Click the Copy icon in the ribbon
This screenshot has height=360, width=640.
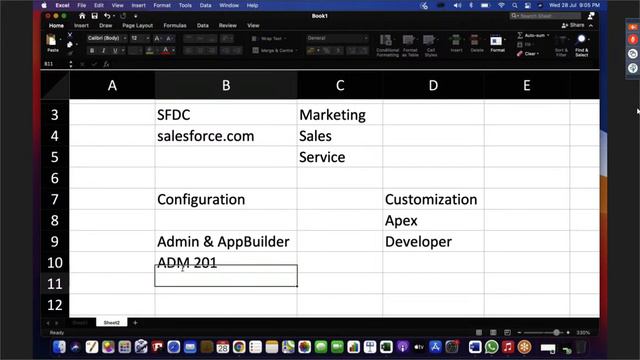(x=70, y=44)
